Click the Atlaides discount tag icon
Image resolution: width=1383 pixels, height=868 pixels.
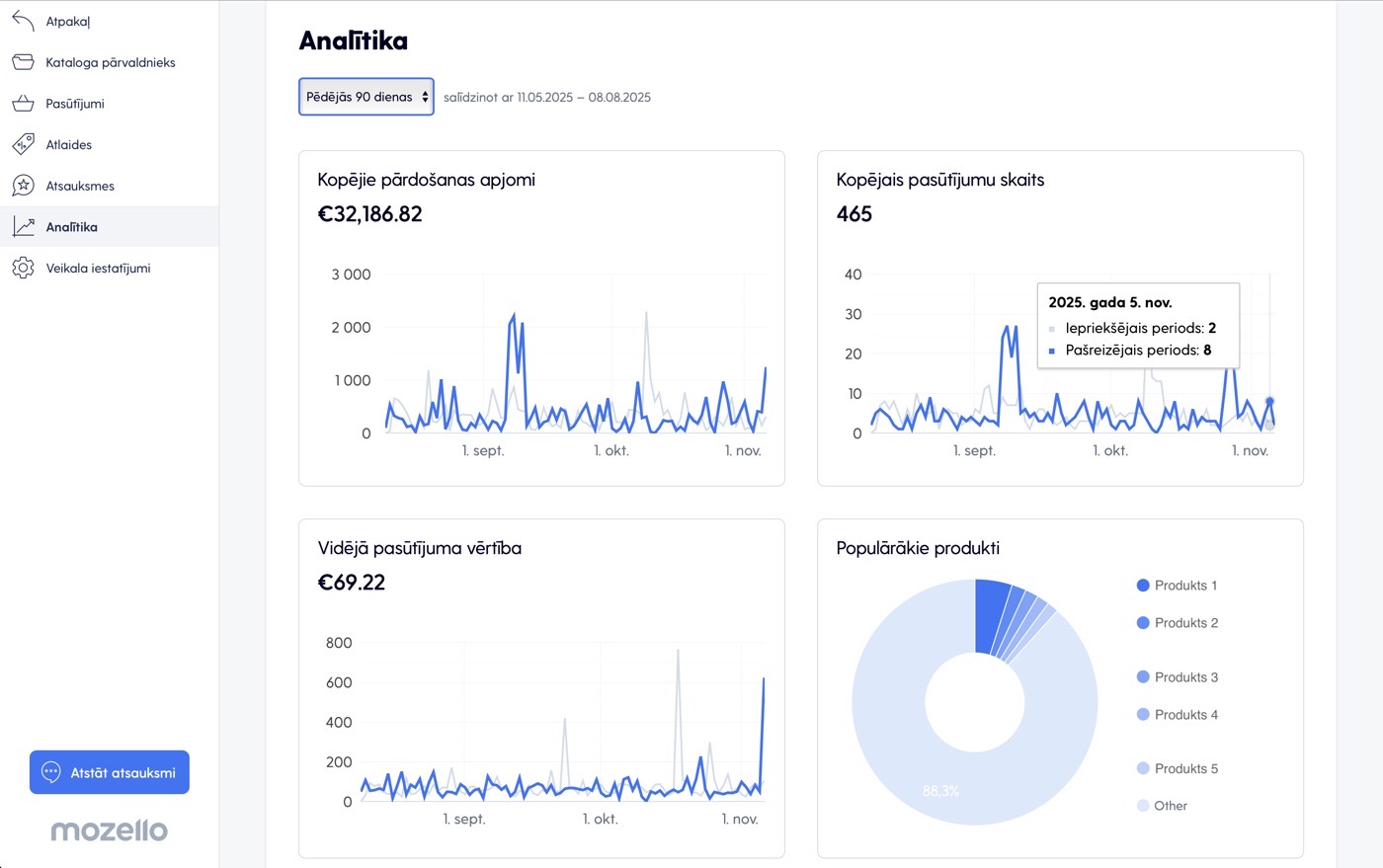coord(23,145)
